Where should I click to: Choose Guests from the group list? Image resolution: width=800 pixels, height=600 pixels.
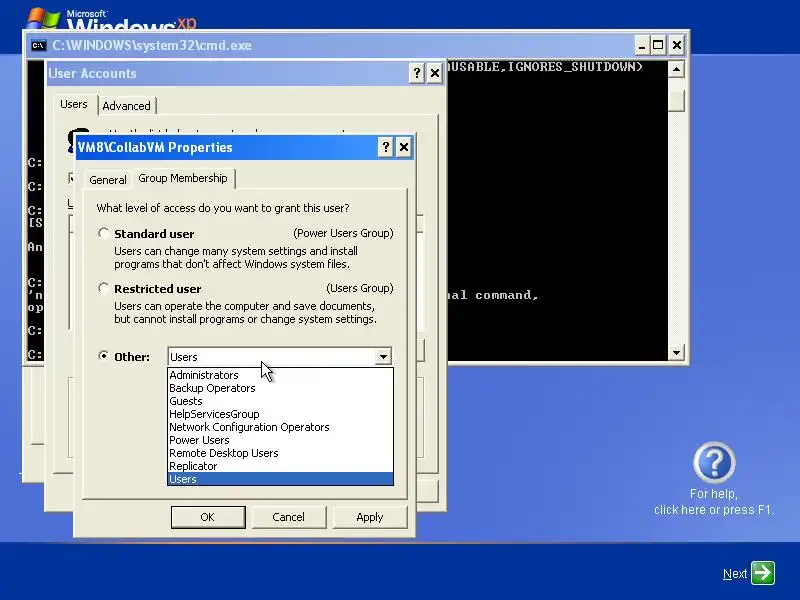[280, 401]
